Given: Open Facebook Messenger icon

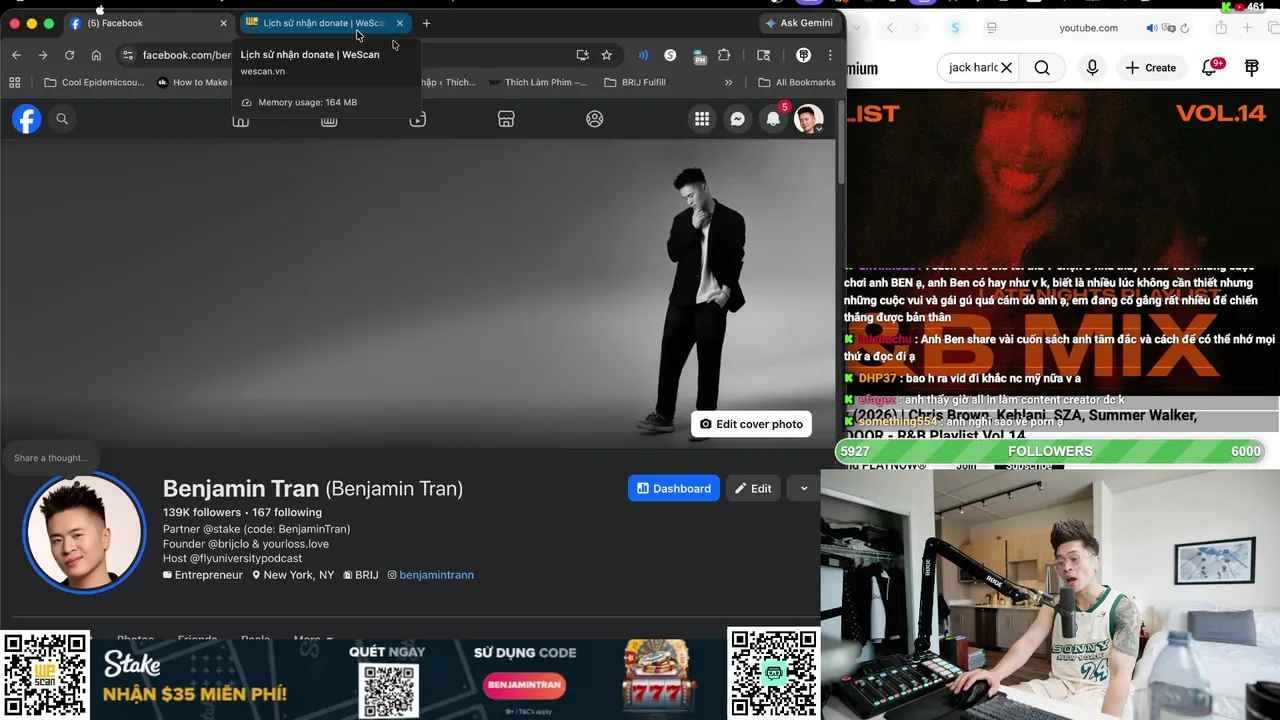Looking at the screenshot, I should tap(737, 119).
